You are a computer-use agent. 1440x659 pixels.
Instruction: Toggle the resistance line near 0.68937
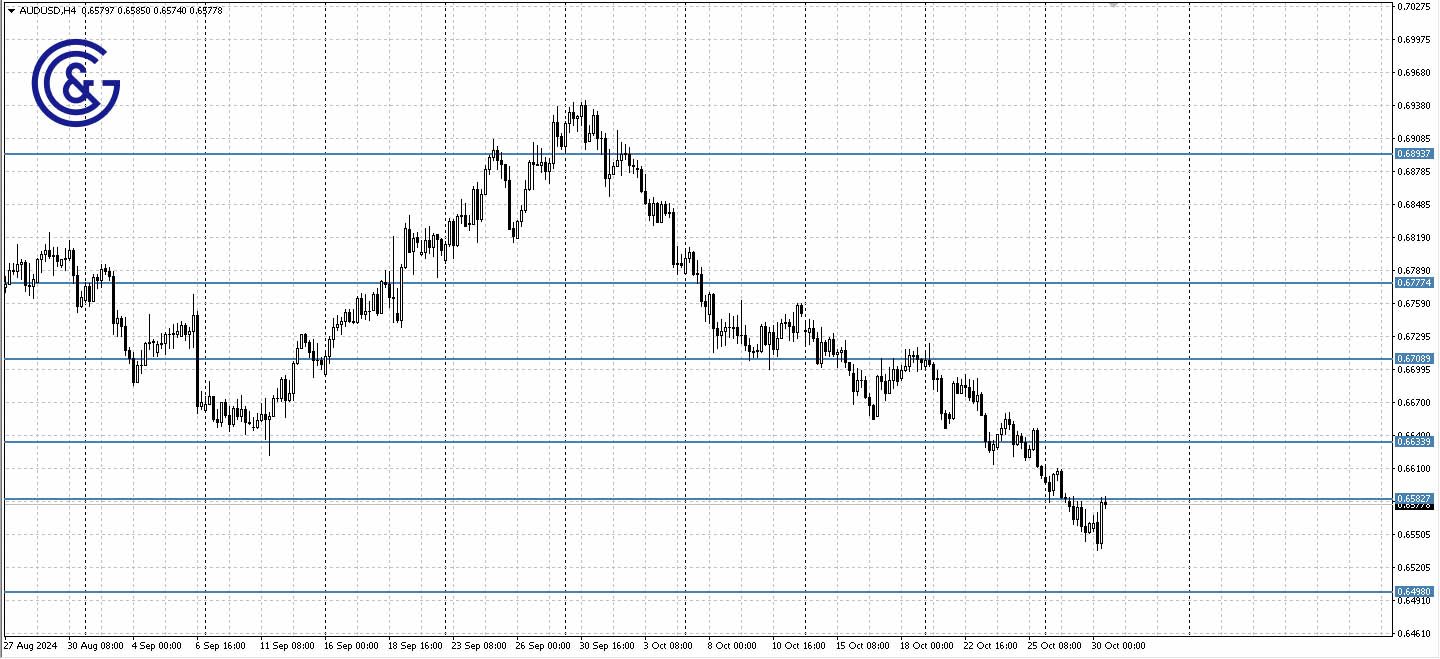click(x=700, y=153)
